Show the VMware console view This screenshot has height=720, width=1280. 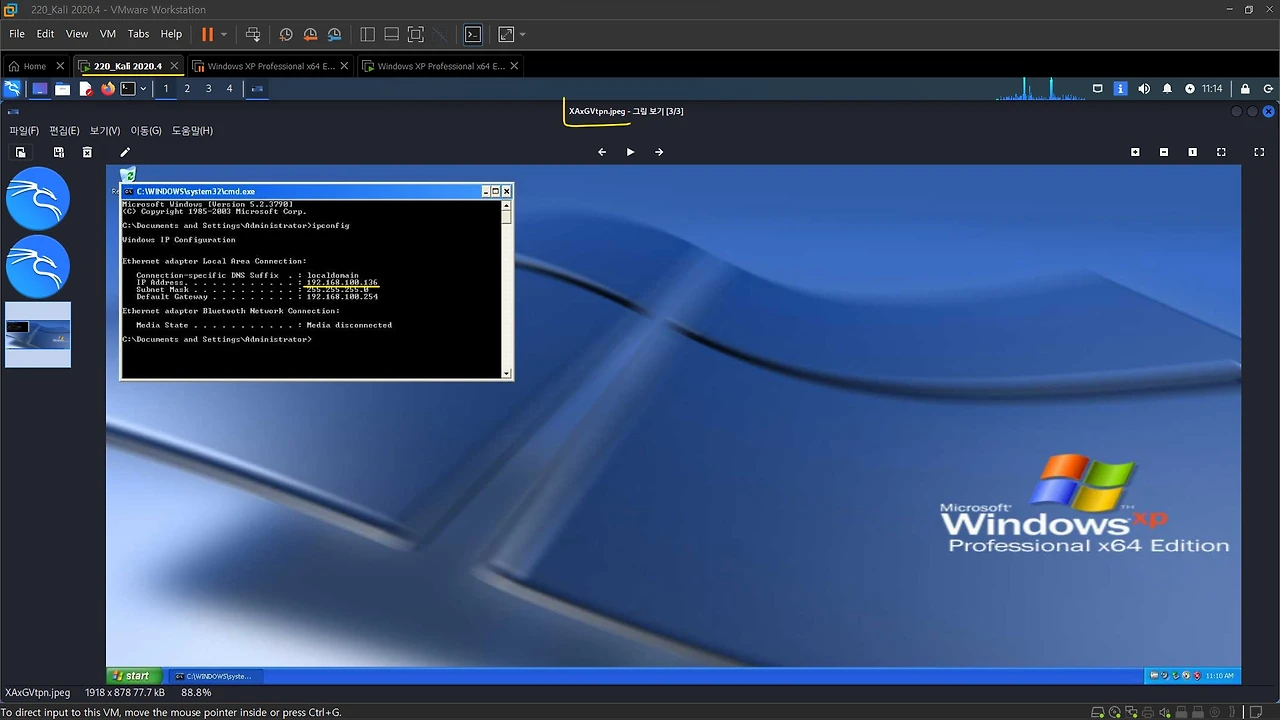473,34
